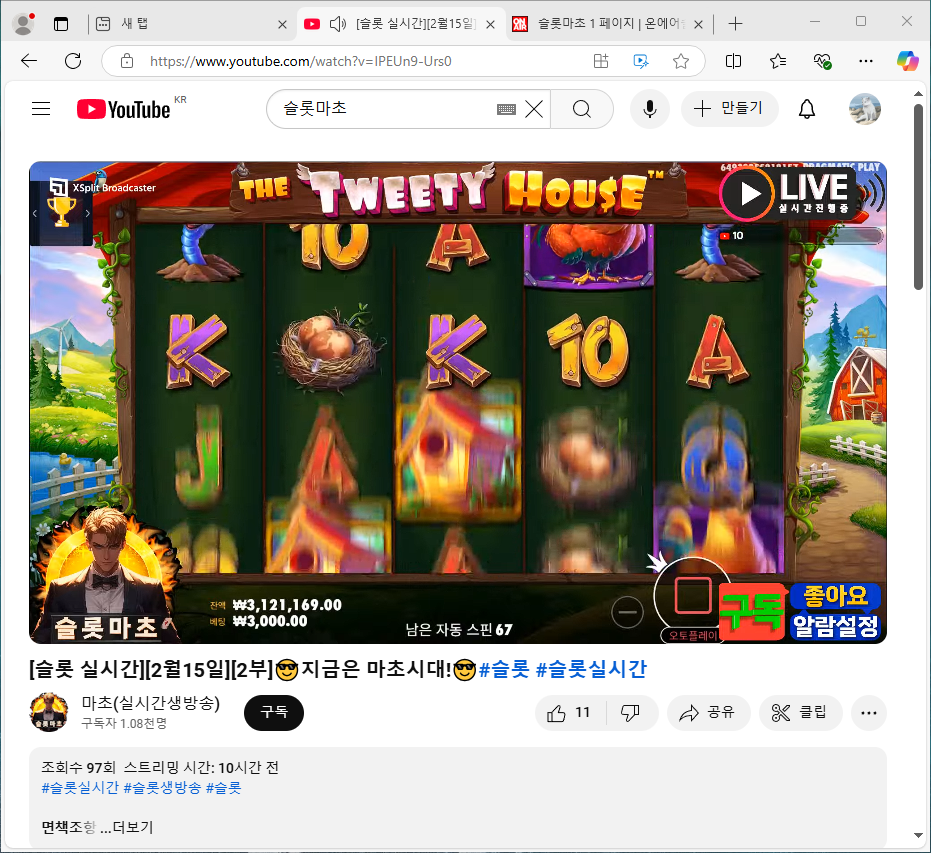Open more video actions menu

pyautogui.click(x=869, y=713)
